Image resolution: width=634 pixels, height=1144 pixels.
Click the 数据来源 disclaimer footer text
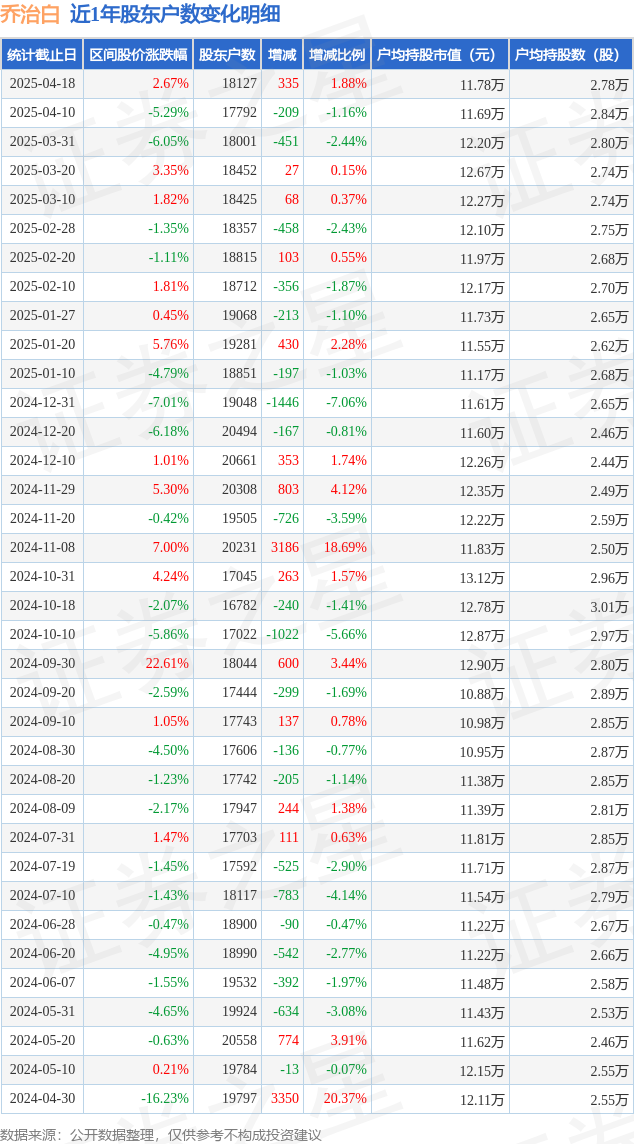click(x=161, y=1135)
